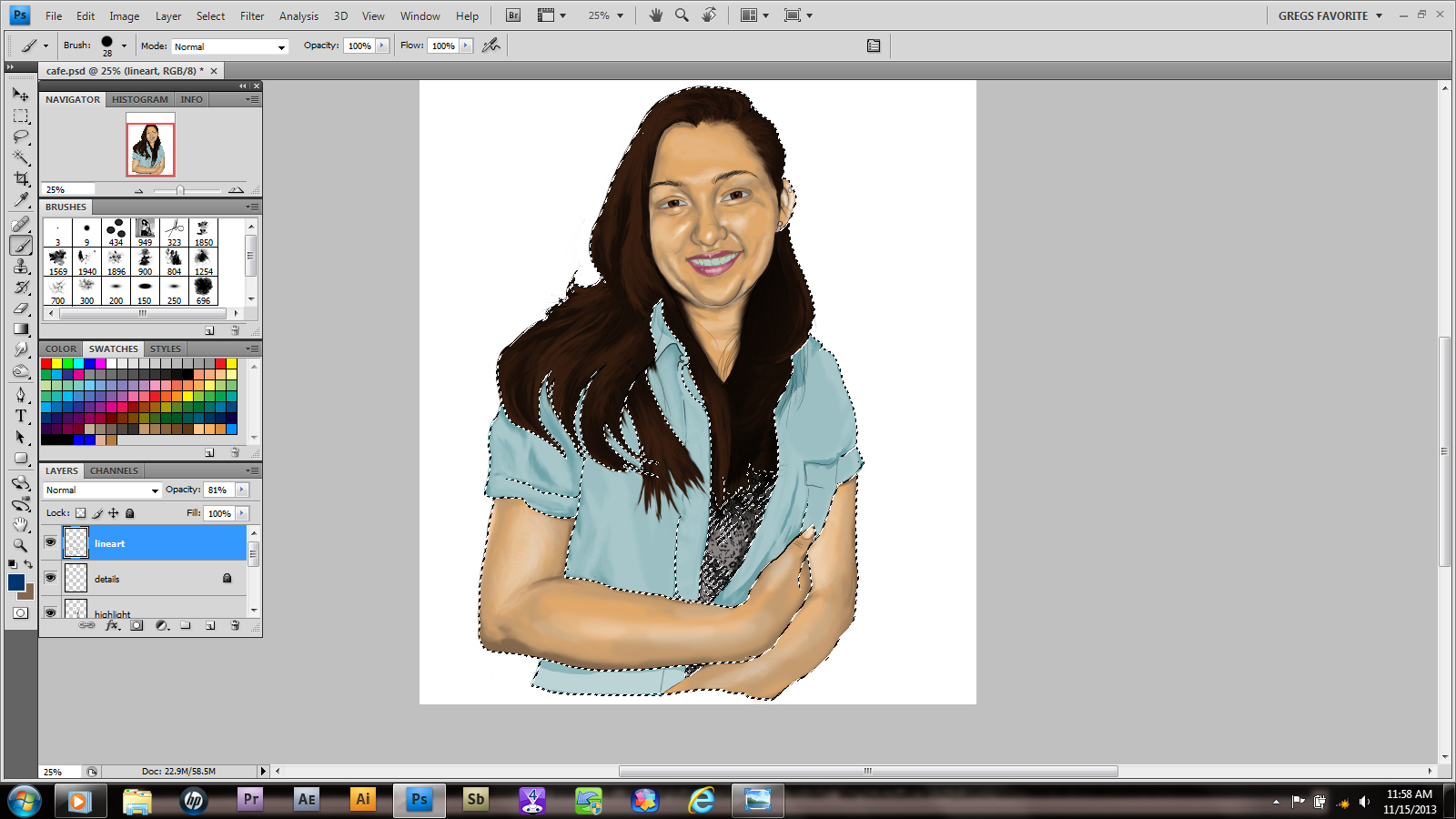Select the Crop tool
Screen dimensions: 1456x819
[21, 178]
